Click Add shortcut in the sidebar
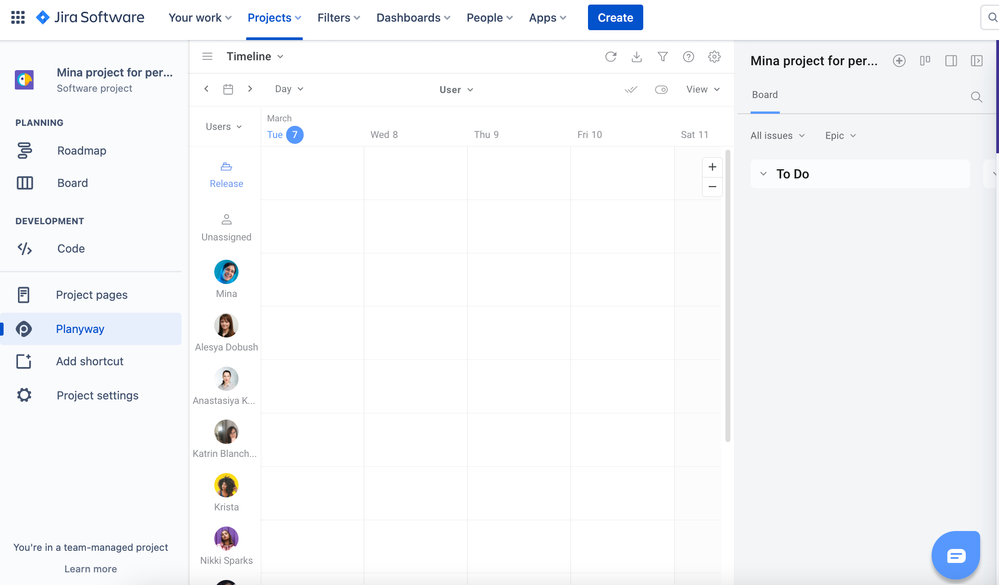The height and width of the screenshot is (585, 999). pos(90,361)
